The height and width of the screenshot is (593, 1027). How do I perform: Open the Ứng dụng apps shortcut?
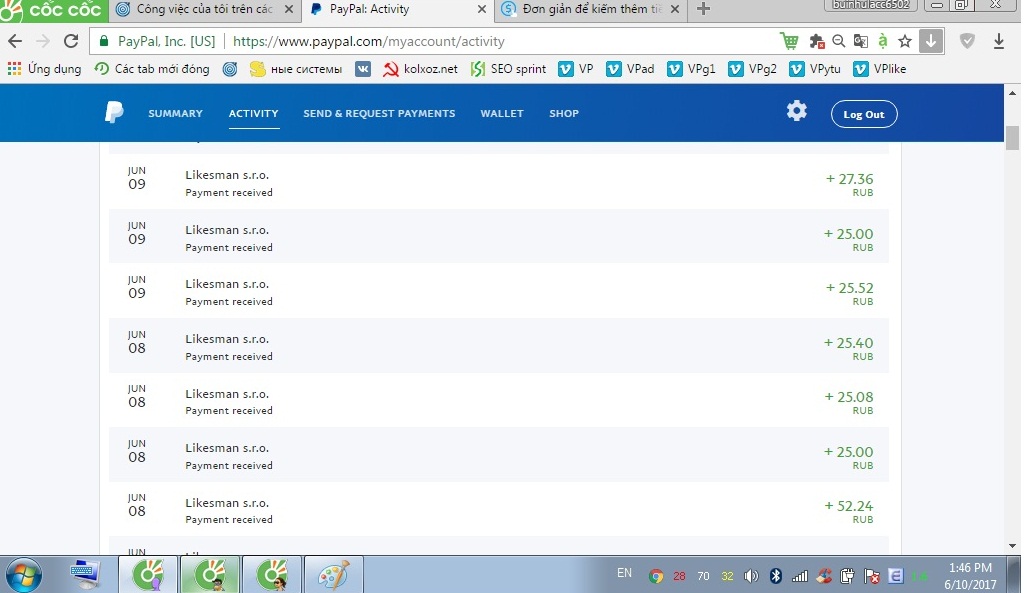[x=44, y=69]
